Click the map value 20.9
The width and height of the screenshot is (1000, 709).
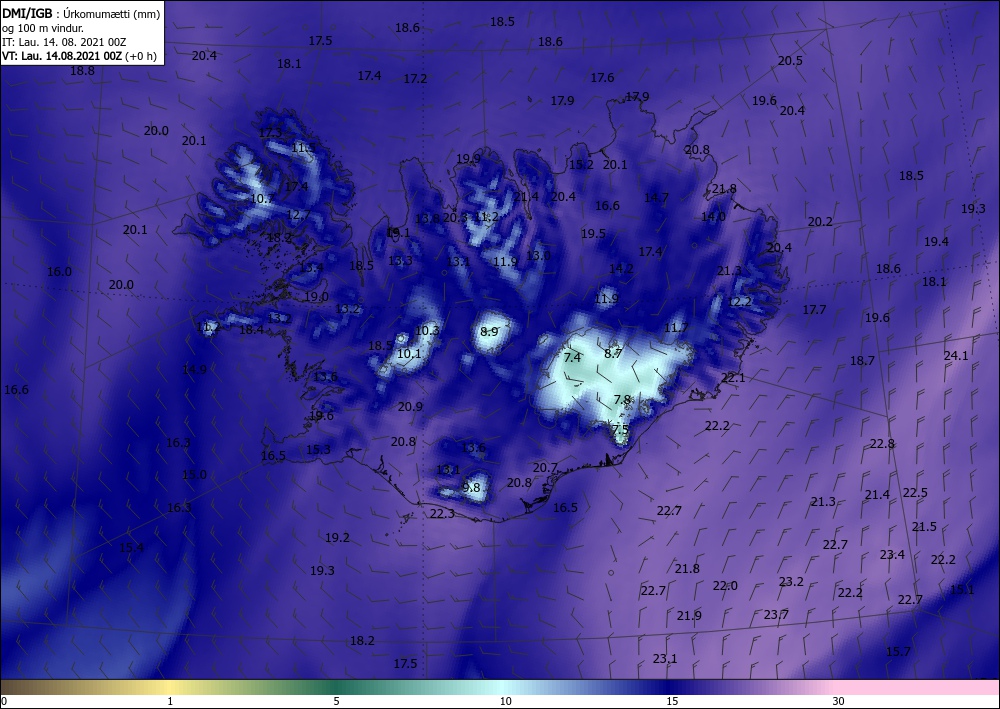pyautogui.click(x=410, y=407)
